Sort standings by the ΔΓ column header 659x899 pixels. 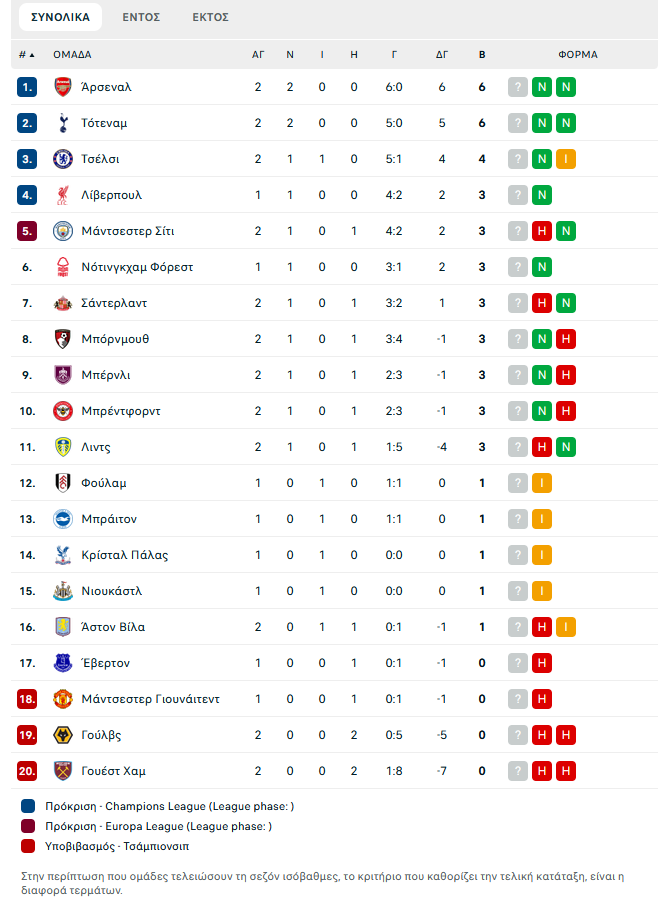point(442,54)
